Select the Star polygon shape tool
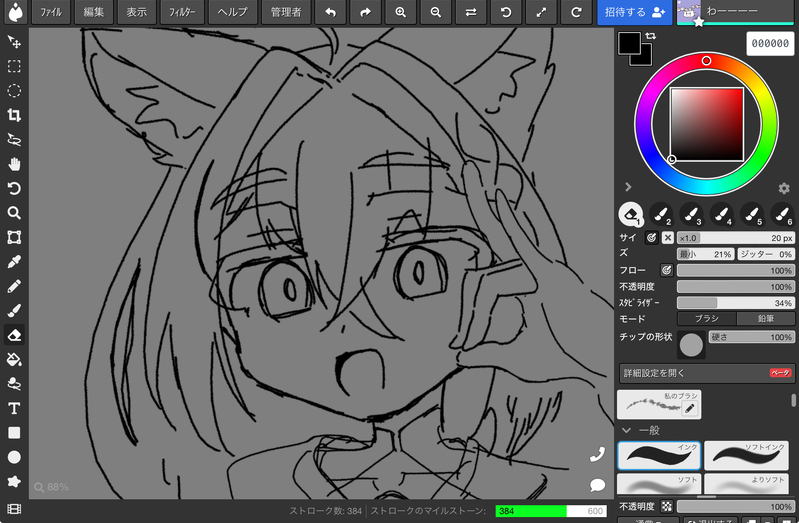Screen dimensions: 799x523 click(x=14, y=482)
